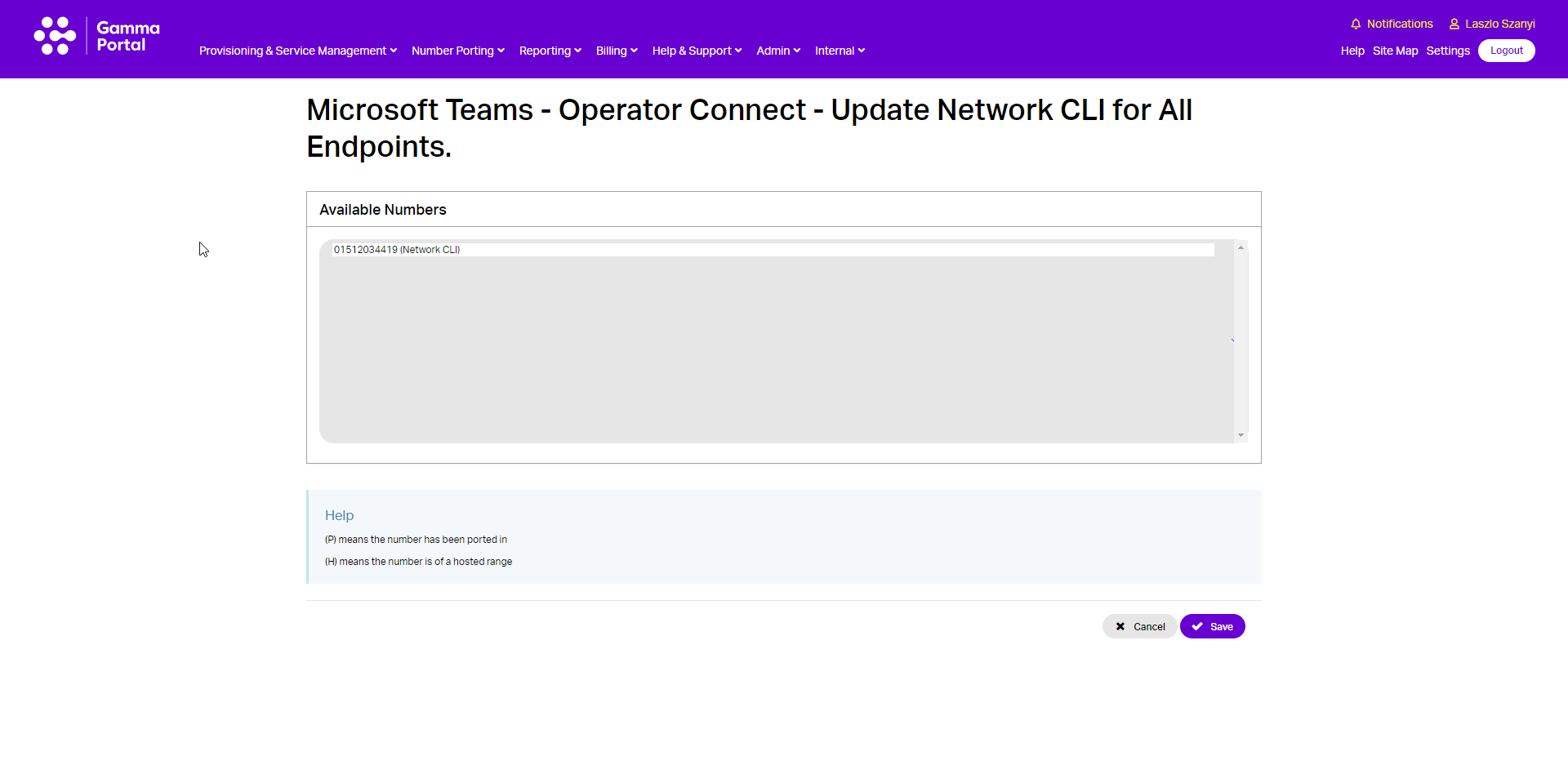The image size is (1568, 765).
Task: Expand the Reporting menu
Action: click(550, 51)
